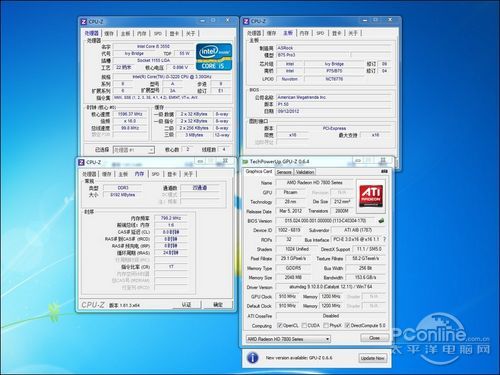Select SPD tab in the mainboard window
This screenshot has width=500, height=375.
320,33
